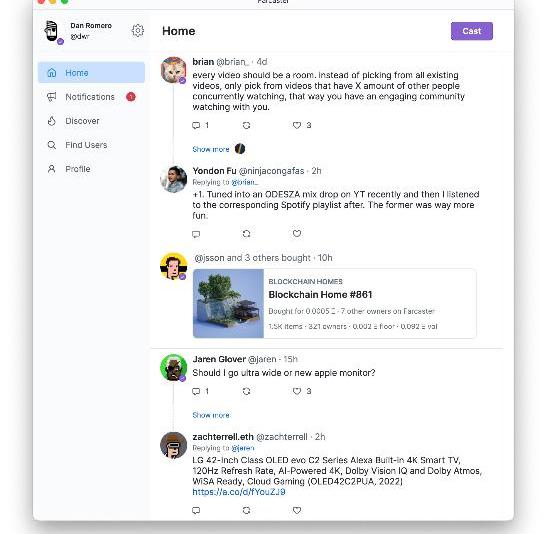547x534 pixels.
Task: Click the reply icon on brian's cast
Action: [x=196, y=125]
